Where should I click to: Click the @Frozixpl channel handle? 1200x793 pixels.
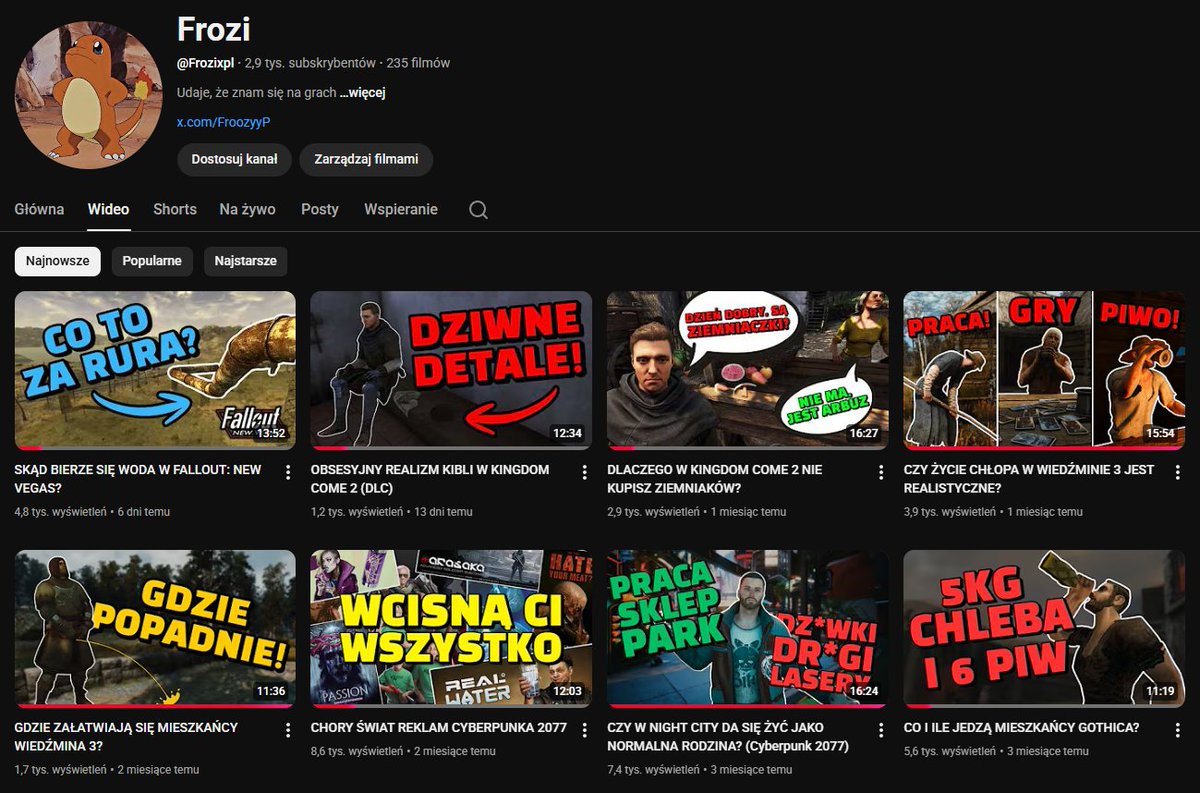206,63
